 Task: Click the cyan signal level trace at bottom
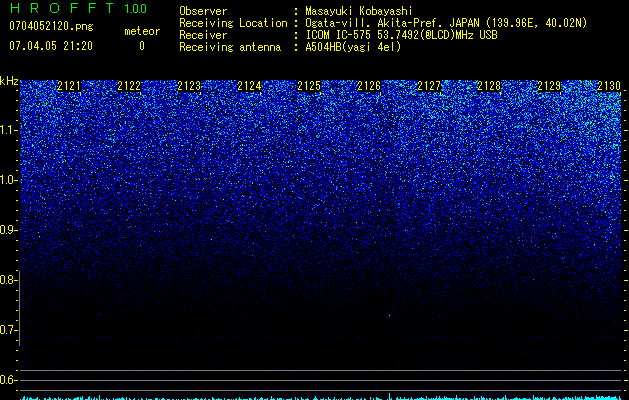click(321, 398)
